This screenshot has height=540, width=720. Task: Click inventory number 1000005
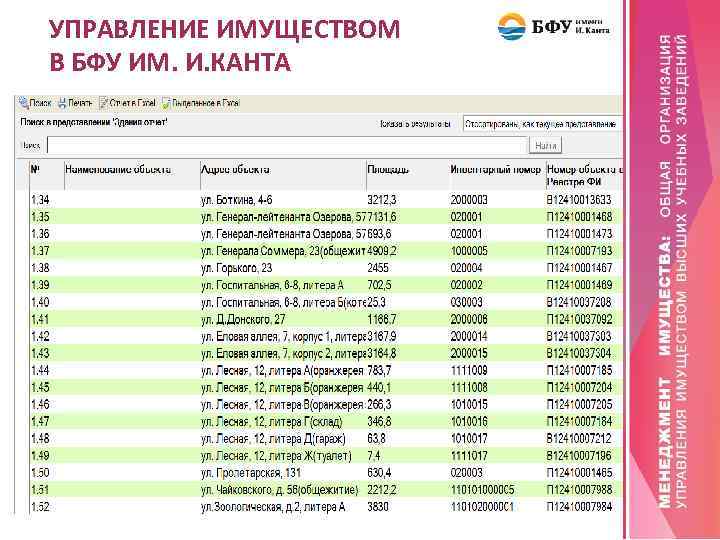pos(469,251)
